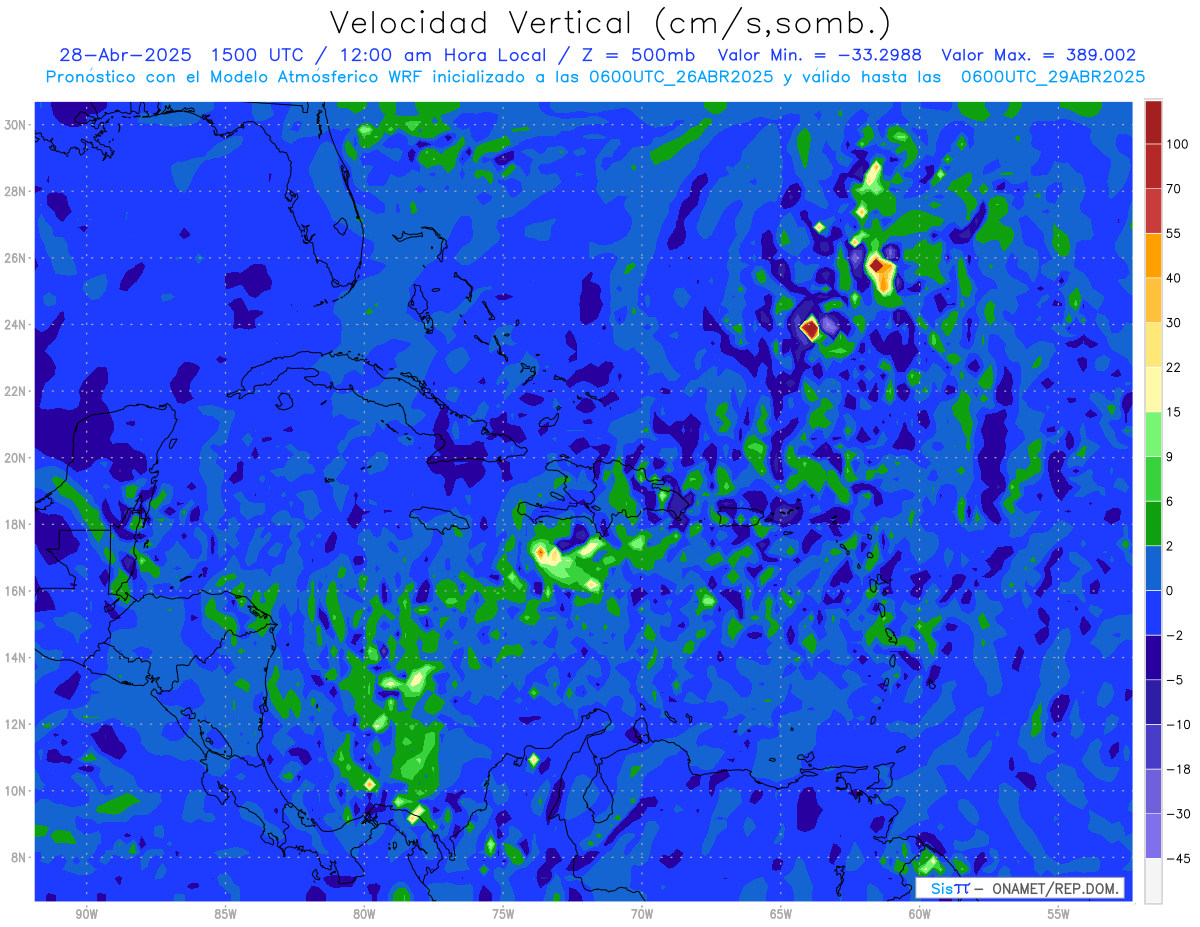Click the colorbar label "22"
The height and width of the screenshot is (927, 1200).
click(x=1173, y=366)
